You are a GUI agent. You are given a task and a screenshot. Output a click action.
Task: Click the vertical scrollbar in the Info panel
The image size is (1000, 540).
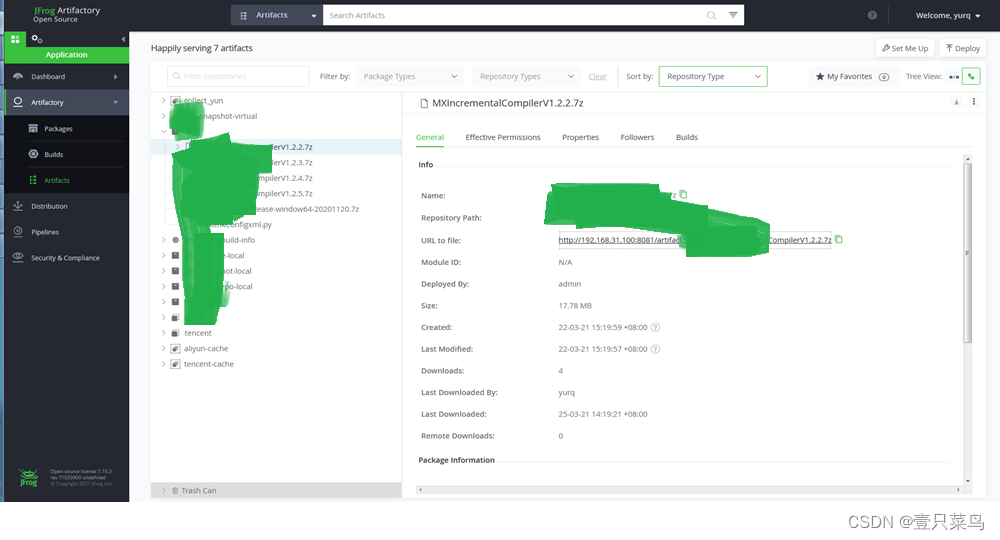(967, 253)
